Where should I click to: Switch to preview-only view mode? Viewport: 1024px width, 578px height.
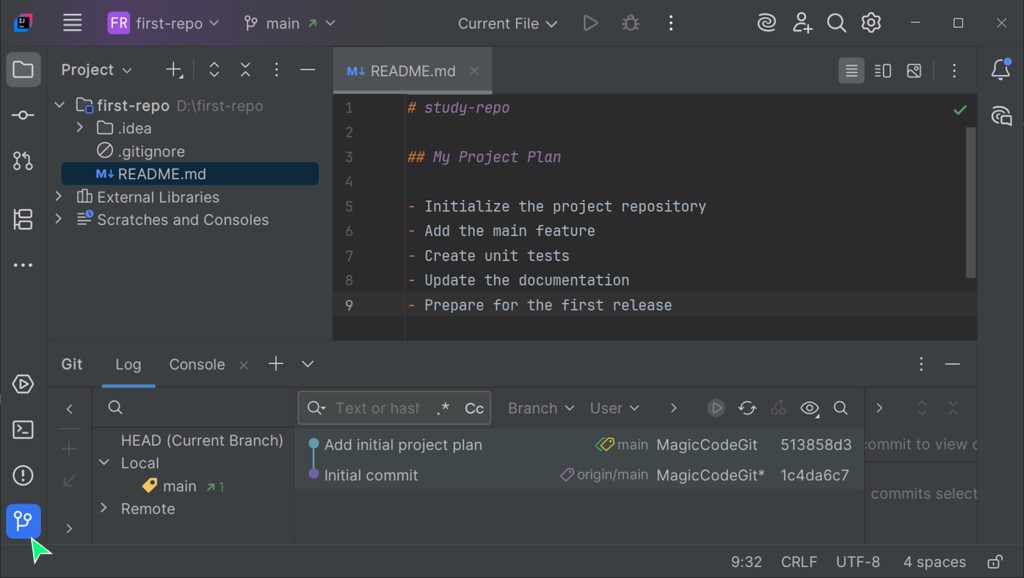coord(914,71)
